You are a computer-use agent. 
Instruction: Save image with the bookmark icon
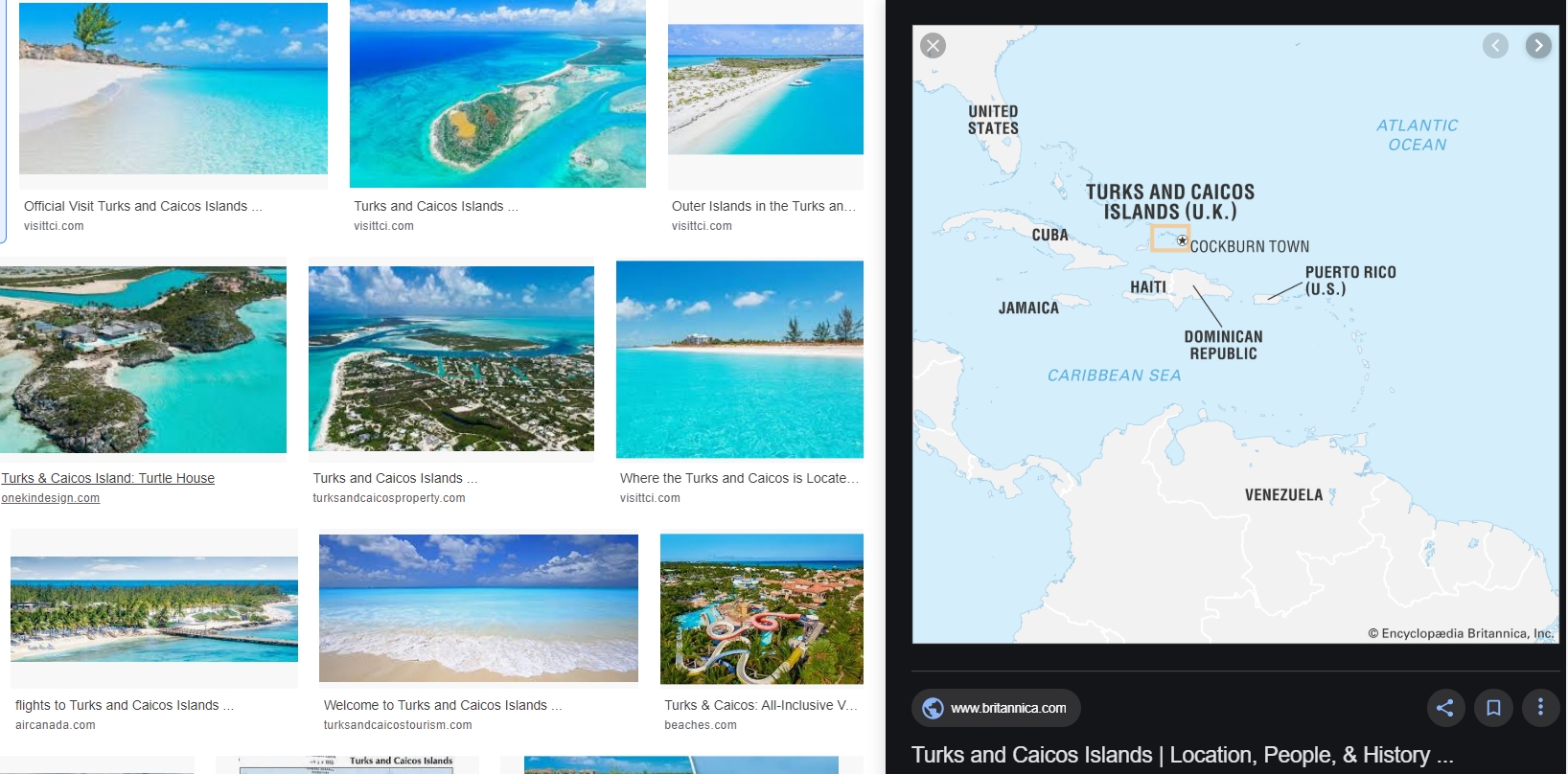click(1493, 708)
